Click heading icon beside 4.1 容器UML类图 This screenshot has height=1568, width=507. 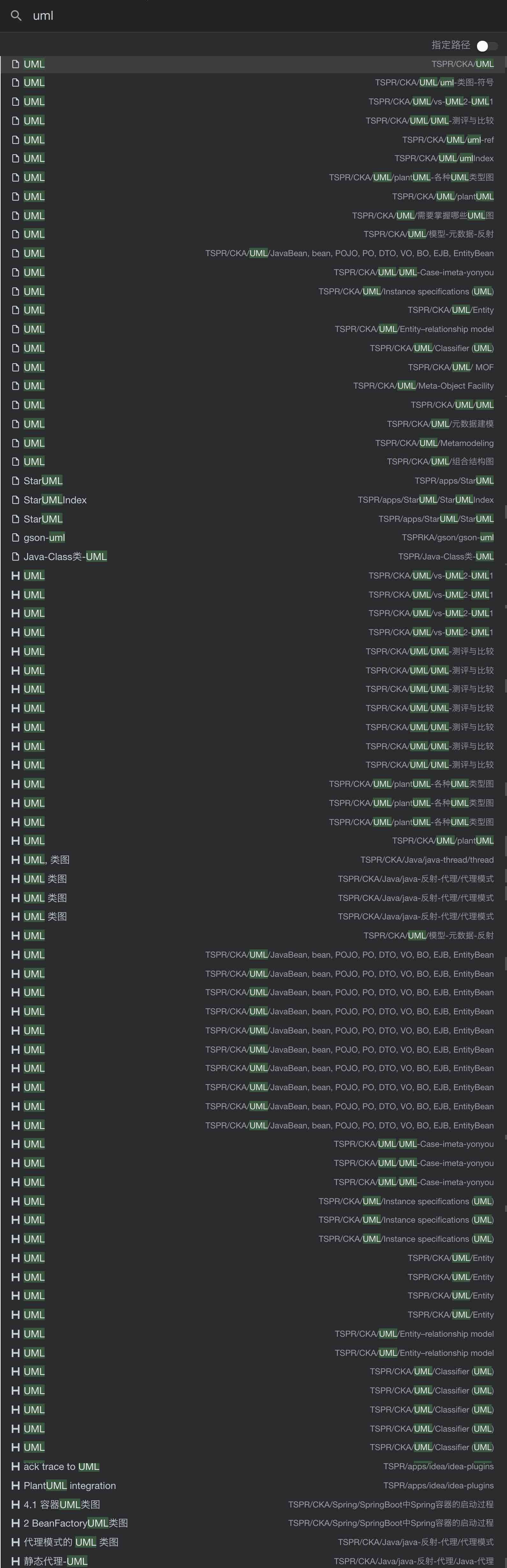pyautogui.click(x=16, y=1504)
